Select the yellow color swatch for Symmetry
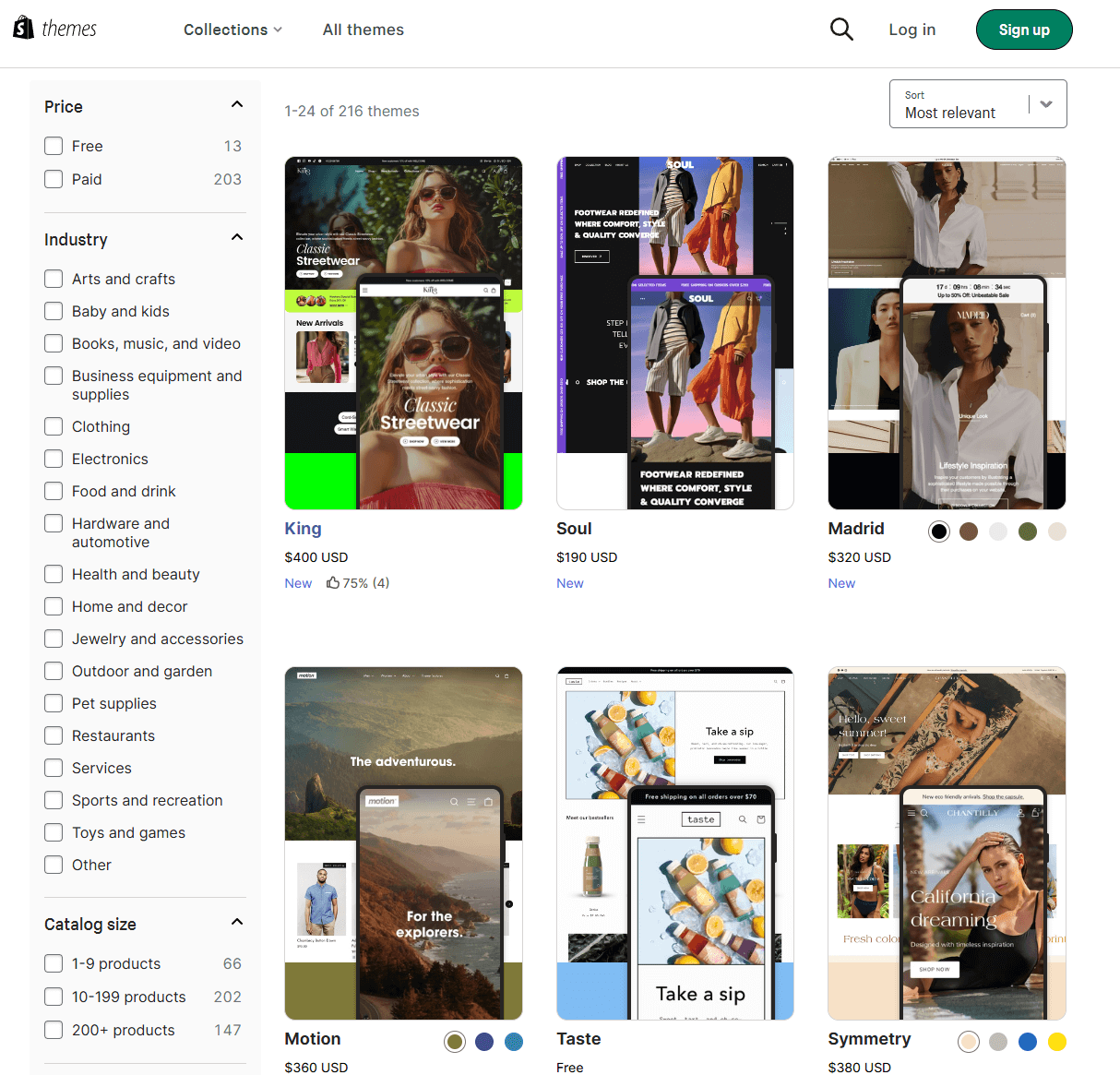This screenshot has height=1075, width=1120. click(1057, 1042)
